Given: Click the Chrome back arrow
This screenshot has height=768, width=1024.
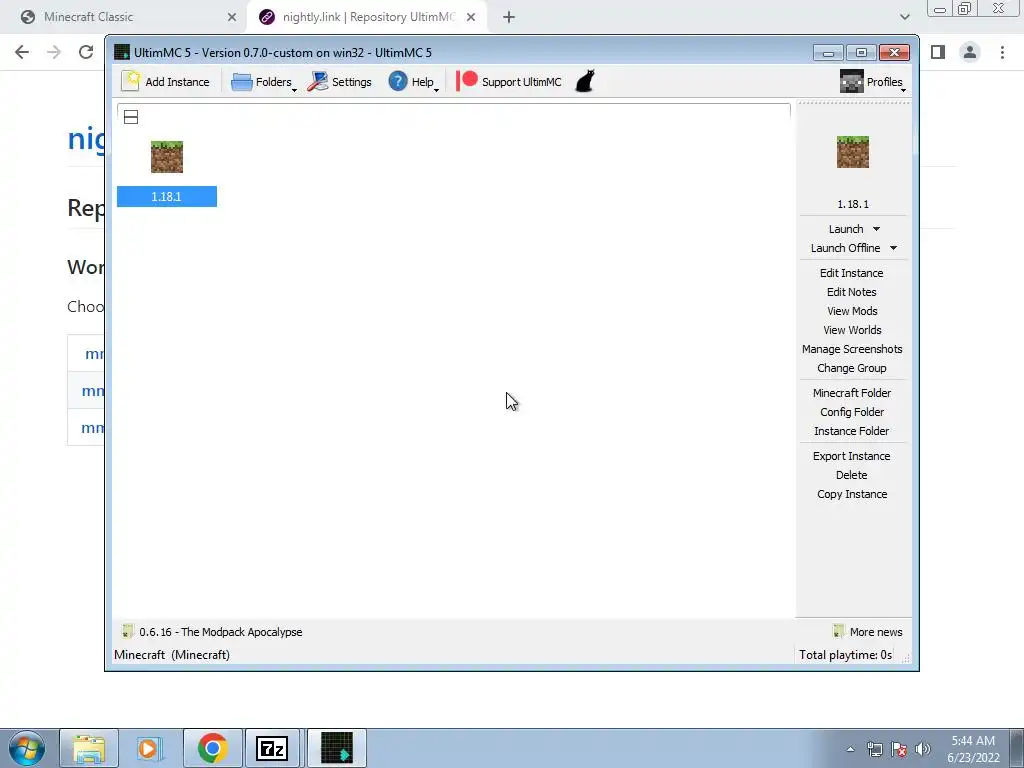Looking at the screenshot, I should pyautogui.click(x=22, y=52).
